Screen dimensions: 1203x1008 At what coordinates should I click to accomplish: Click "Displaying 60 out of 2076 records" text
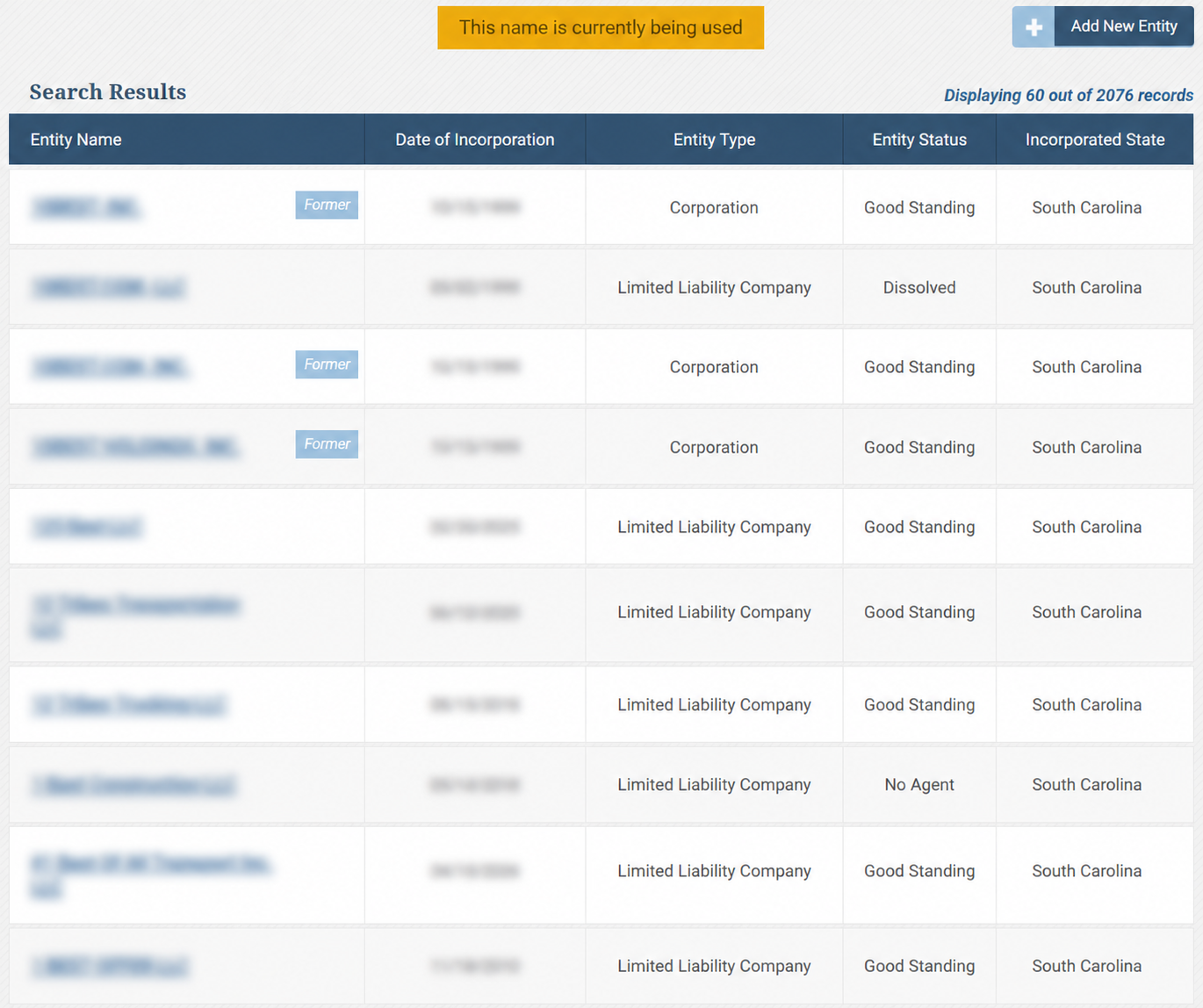pyautogui.click(x=1069, y=95)
